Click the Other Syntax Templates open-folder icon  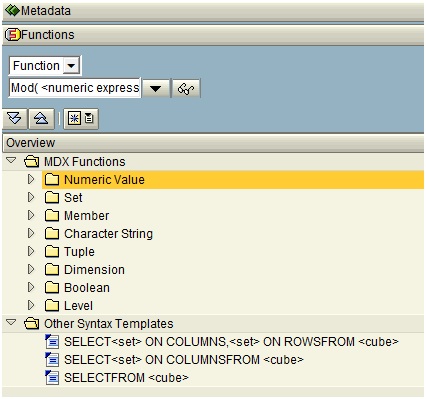coord(32,324)
